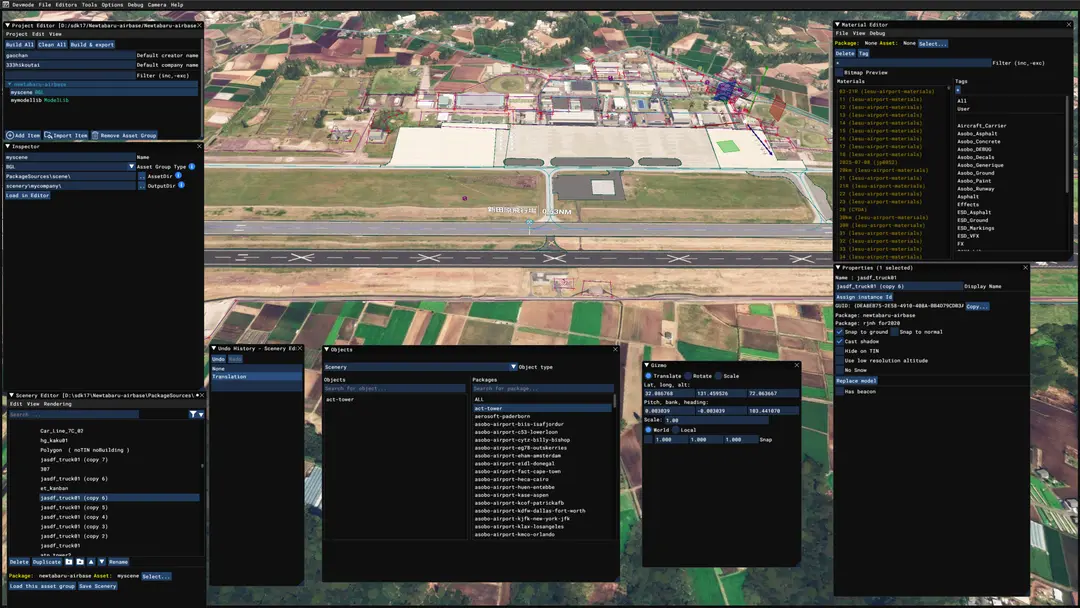Move selected scenery object down with arrow

[x=102, y=562]
